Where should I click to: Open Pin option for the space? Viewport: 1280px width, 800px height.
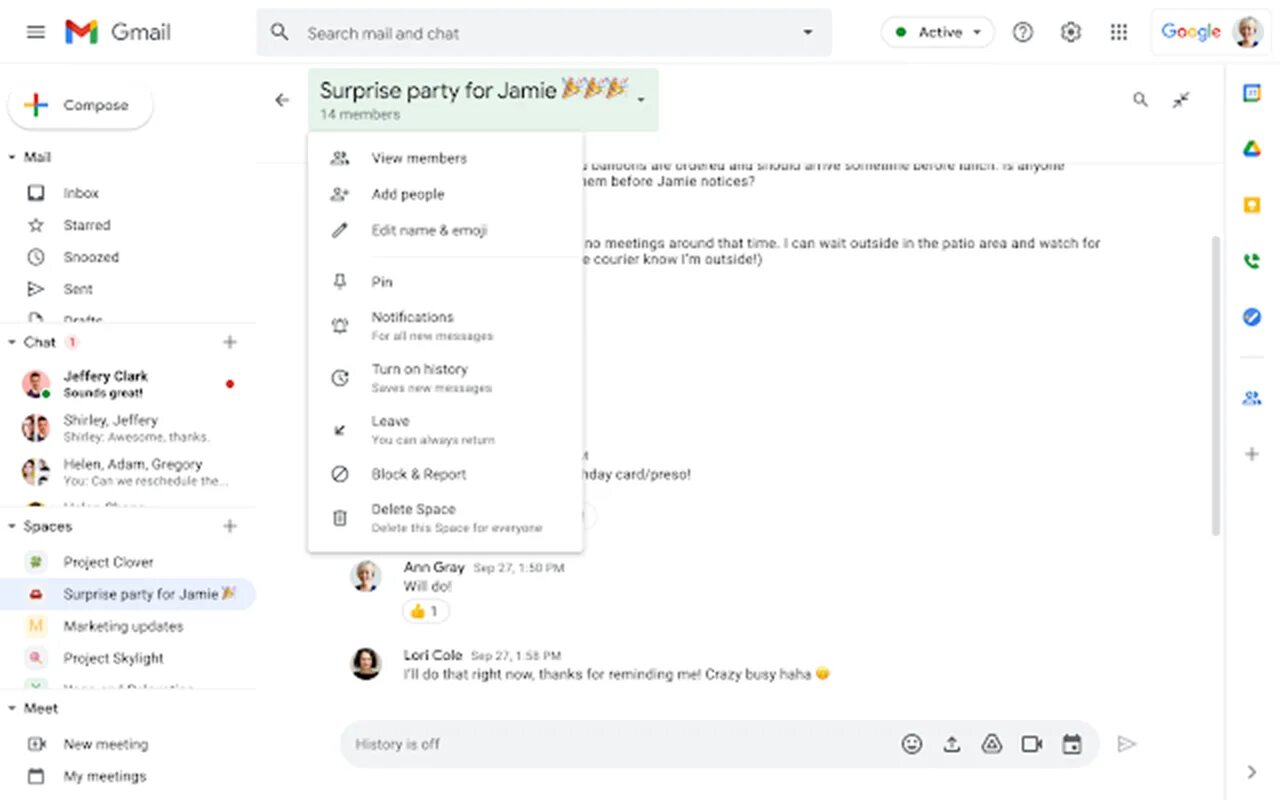point(381,281)
